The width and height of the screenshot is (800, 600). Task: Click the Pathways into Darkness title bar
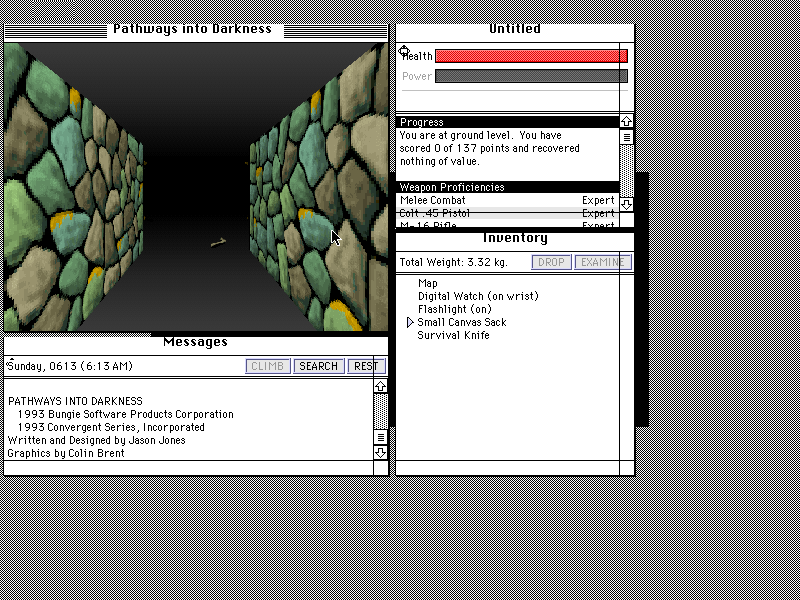196,32
